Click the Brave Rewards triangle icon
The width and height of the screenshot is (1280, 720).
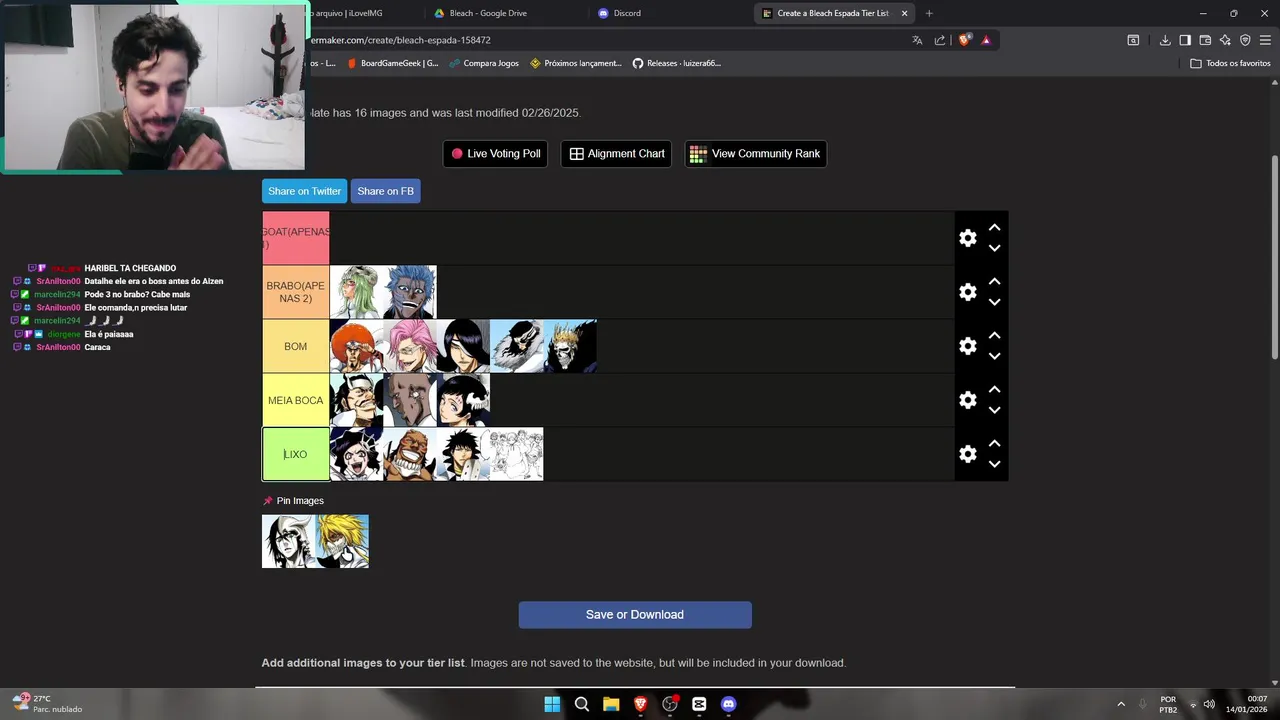(986, 40)
